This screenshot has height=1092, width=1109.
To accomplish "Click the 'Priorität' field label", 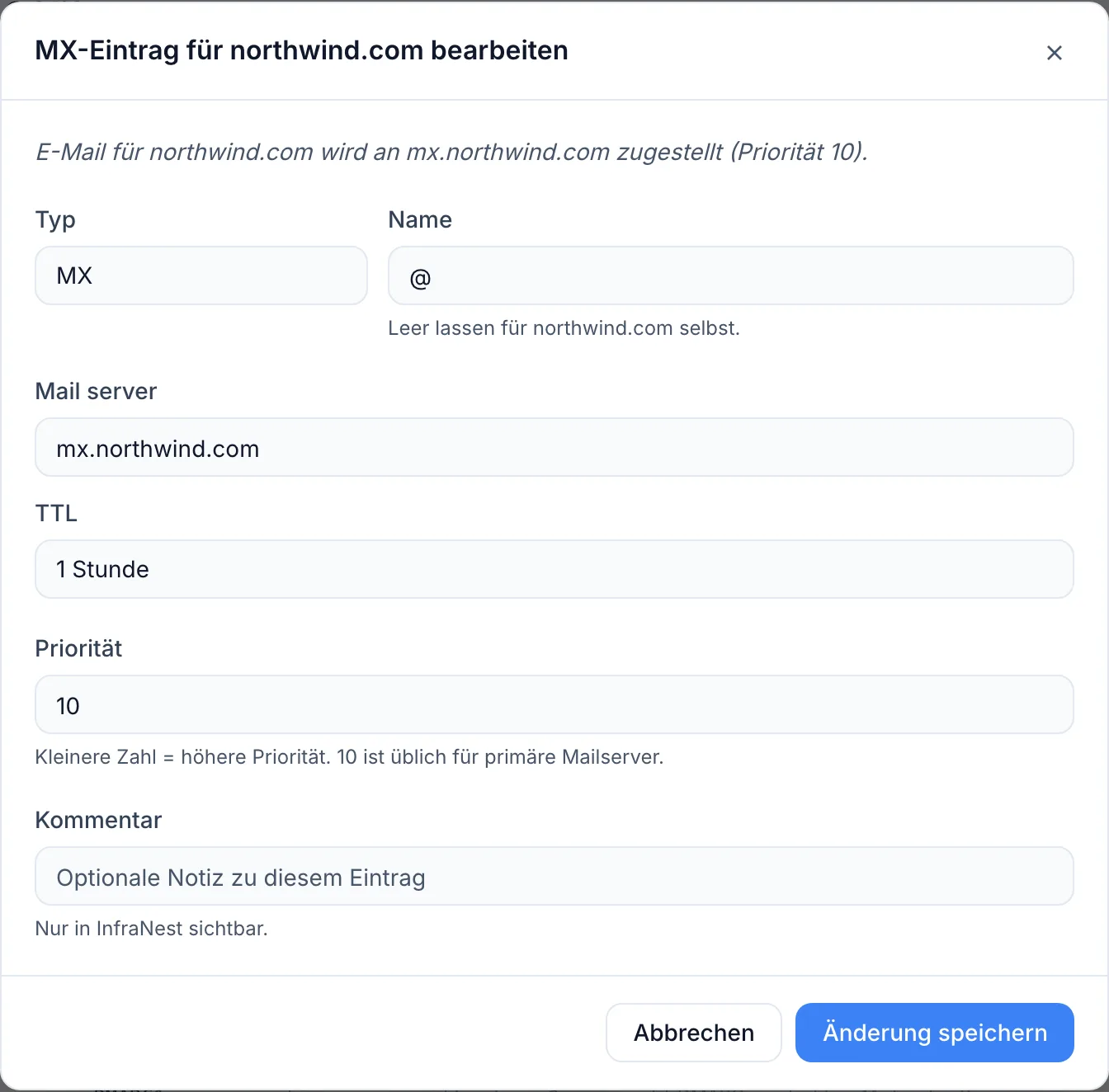I will tap(78, 648).
